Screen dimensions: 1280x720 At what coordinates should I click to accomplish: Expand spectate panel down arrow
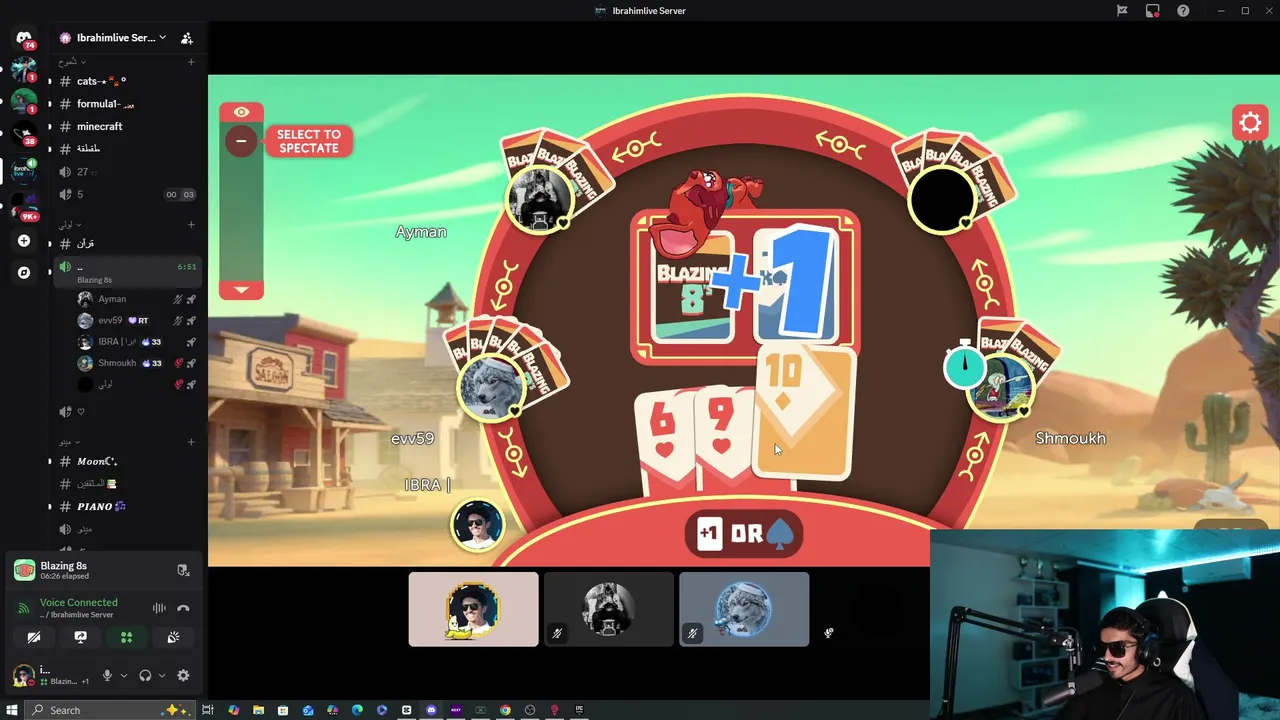click(241, 289)
